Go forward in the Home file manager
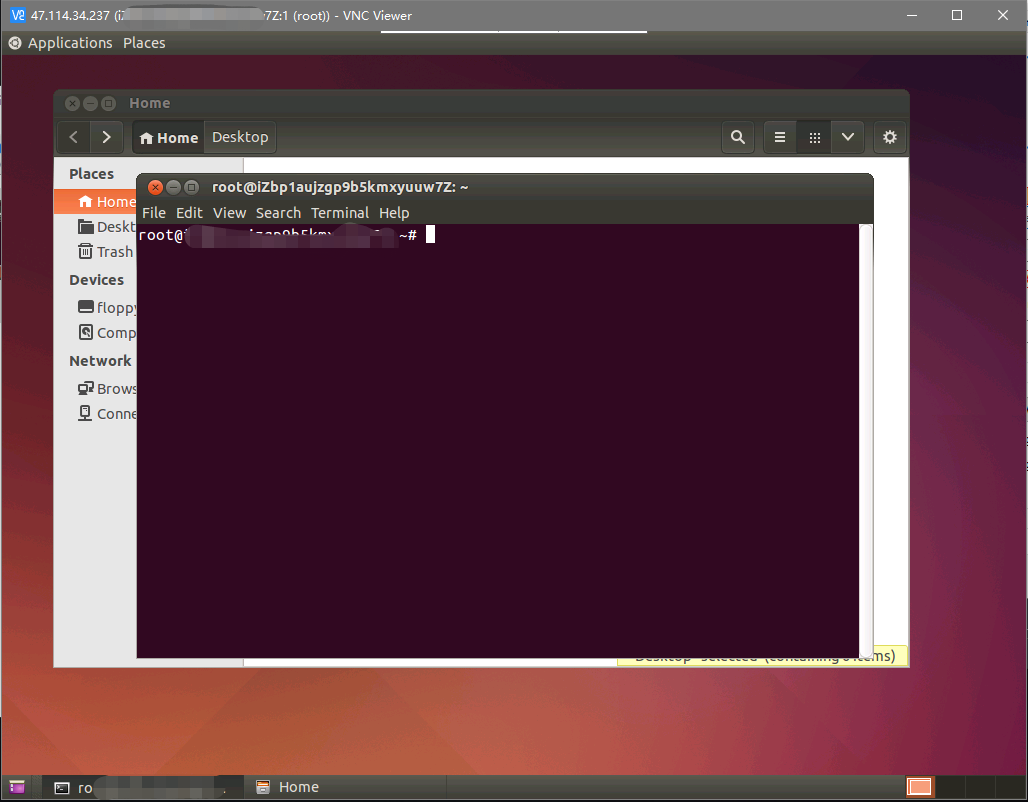The image size is (1028, 802). point(106,137)
